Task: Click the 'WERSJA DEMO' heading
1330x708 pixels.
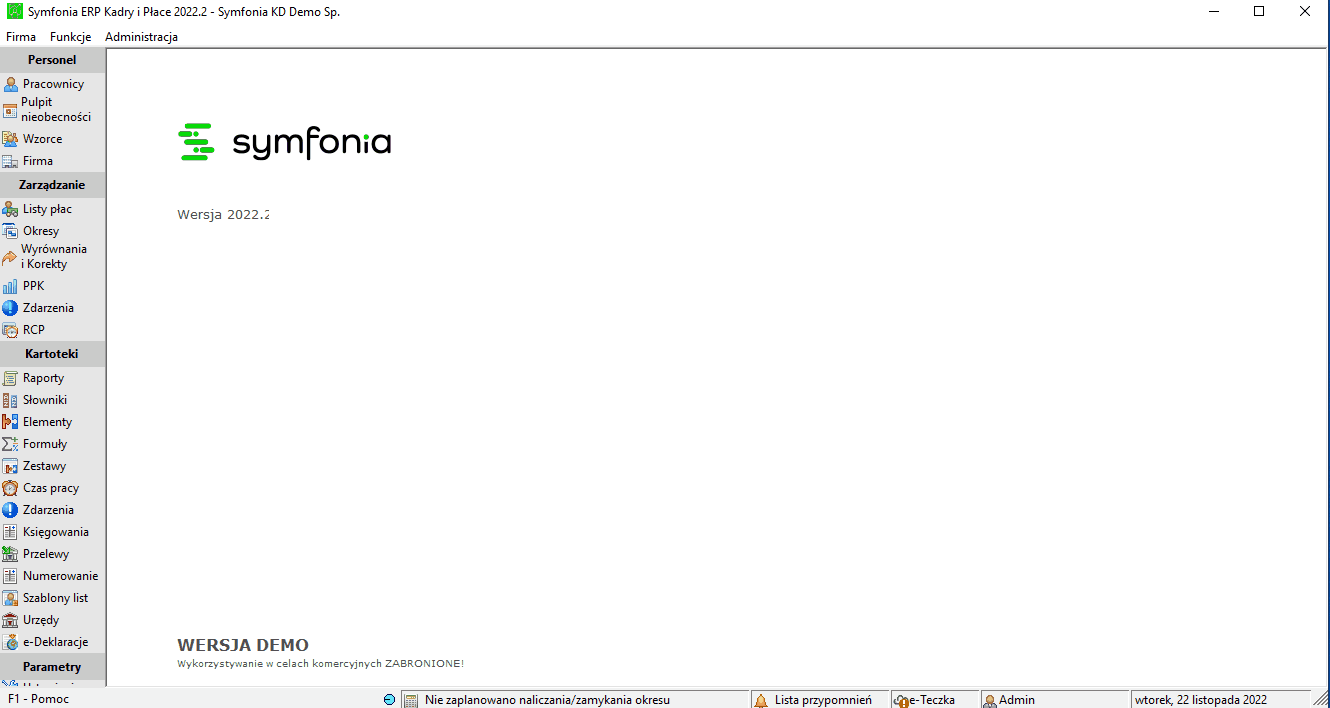Action: (243, 646)
